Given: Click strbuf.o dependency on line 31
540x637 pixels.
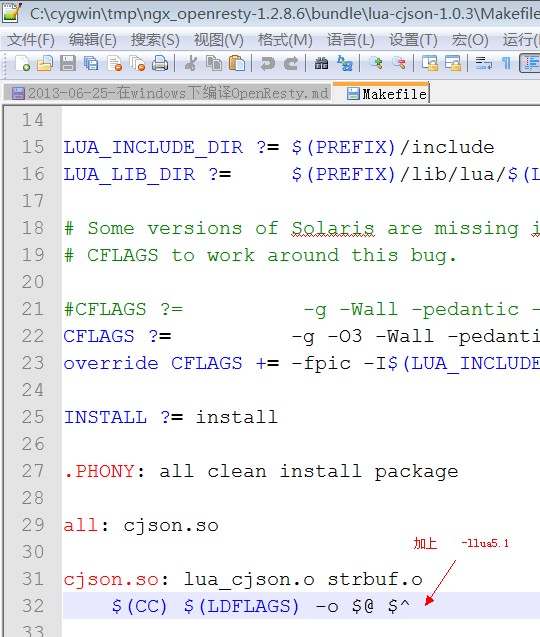Looking at the screenshot, I should [375, 579].
